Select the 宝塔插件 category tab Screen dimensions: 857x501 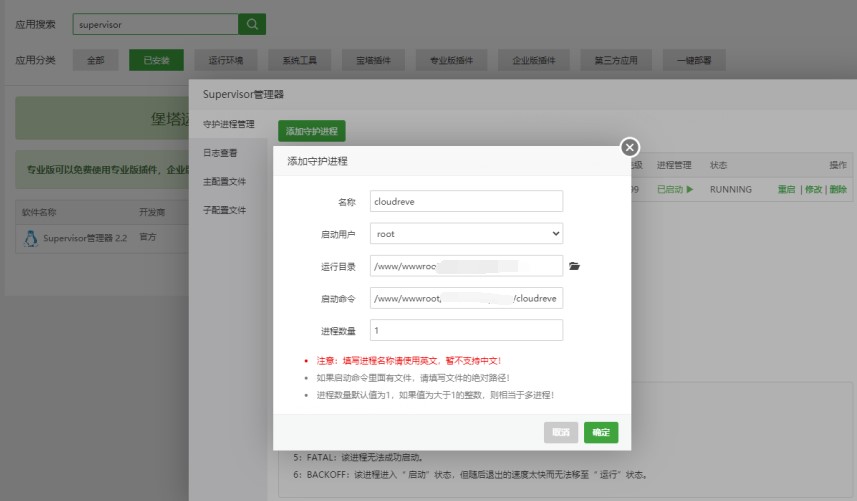coord(373,60)
